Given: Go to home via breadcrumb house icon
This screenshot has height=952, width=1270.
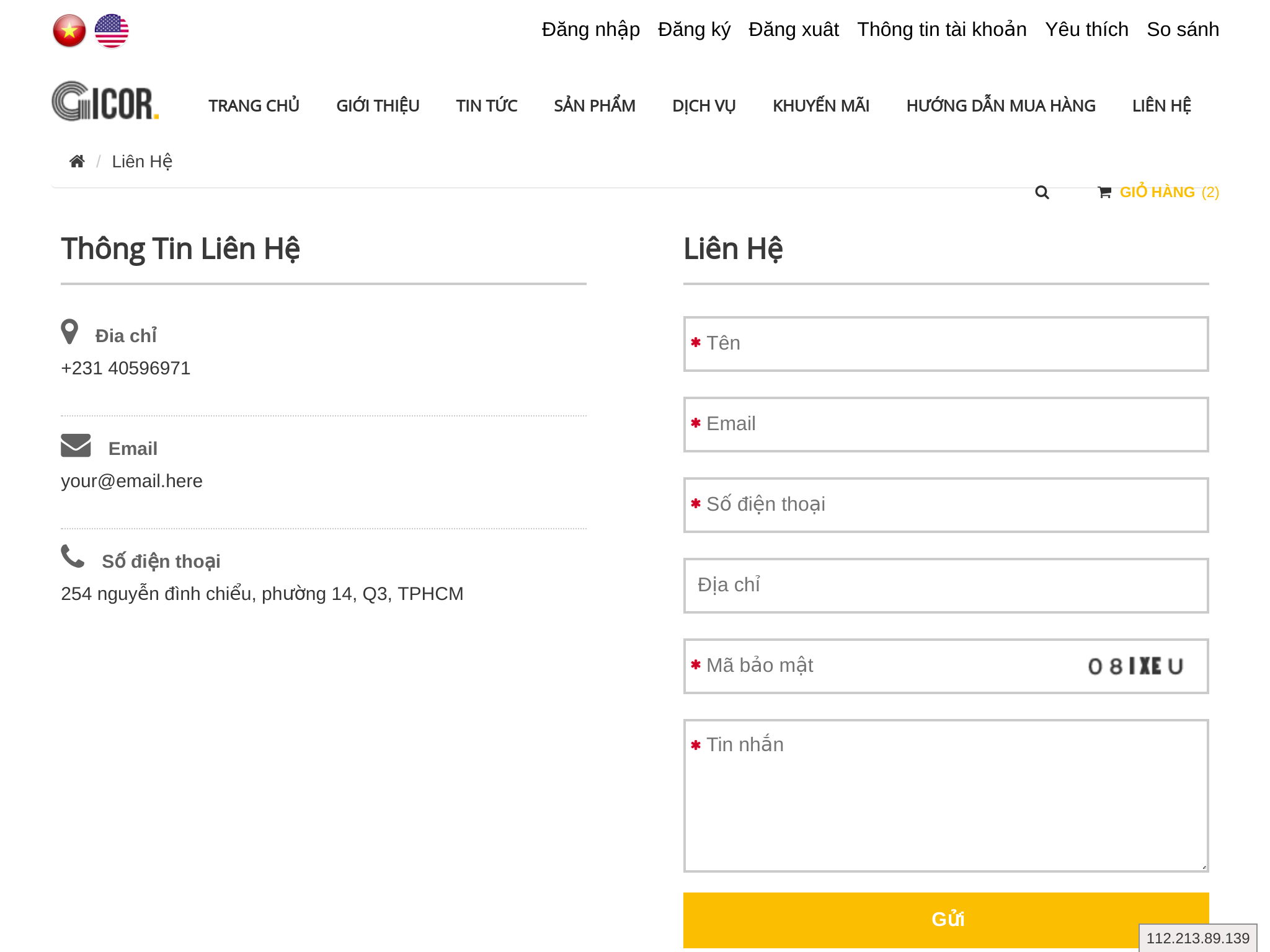Looking at the screenshot, I should point(77,161).
